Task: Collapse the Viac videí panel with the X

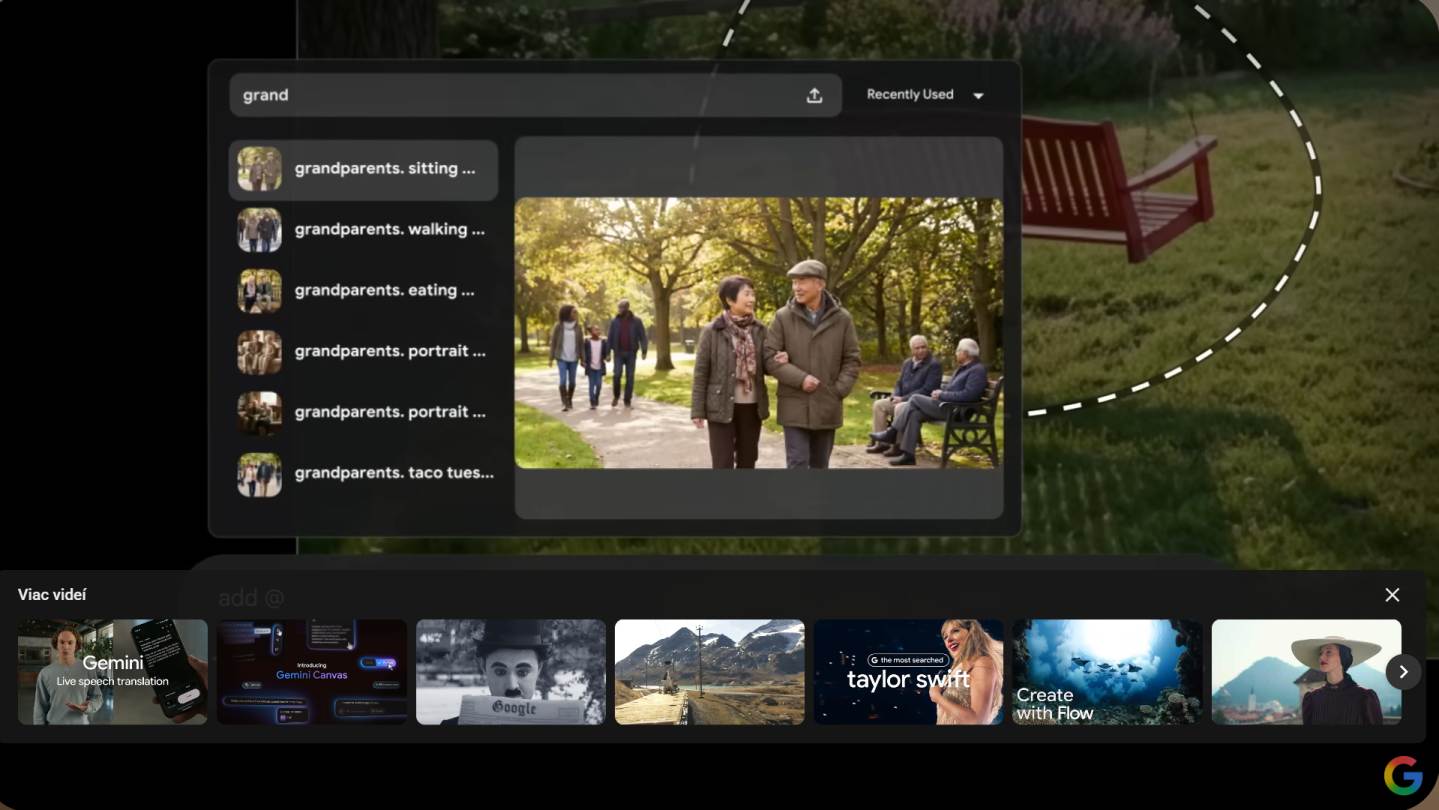Action: 1391,594
